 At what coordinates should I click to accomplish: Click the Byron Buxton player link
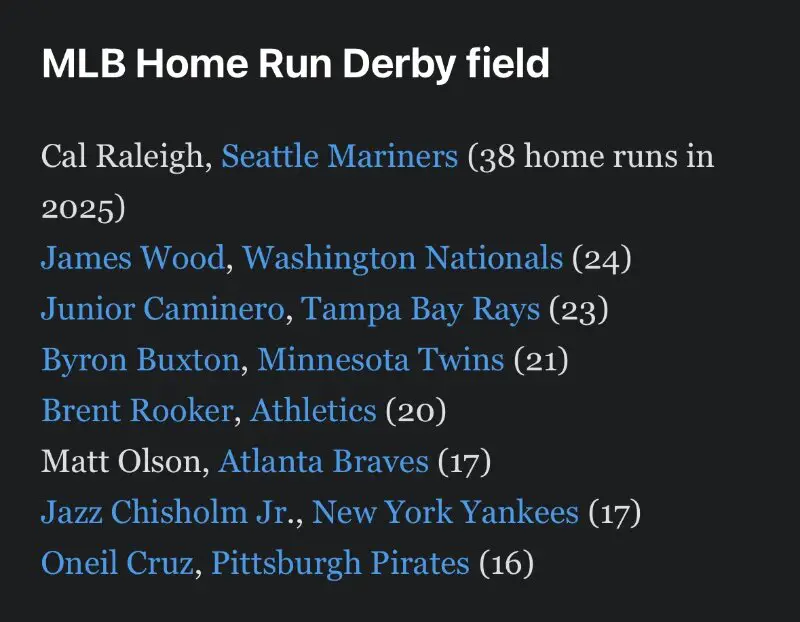click(140, 360)
